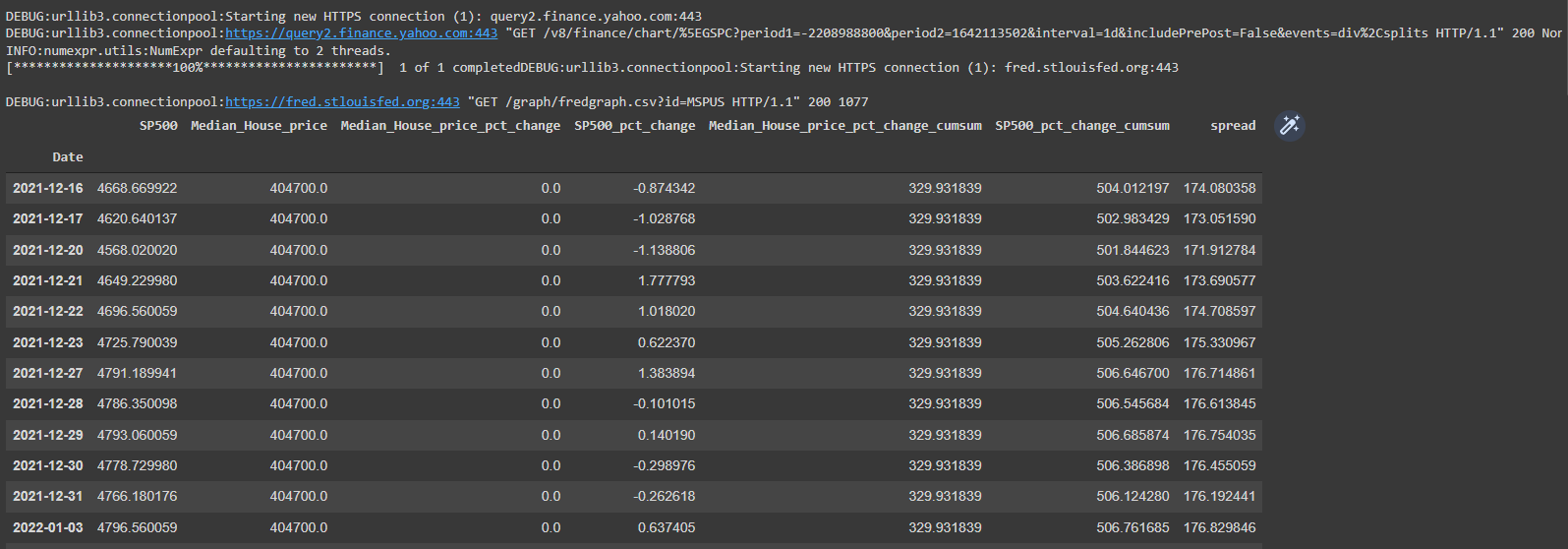Viewport: 1568px width, 549px height.
Task: Click the interactive table magic wand icon
Action: 1289,125
